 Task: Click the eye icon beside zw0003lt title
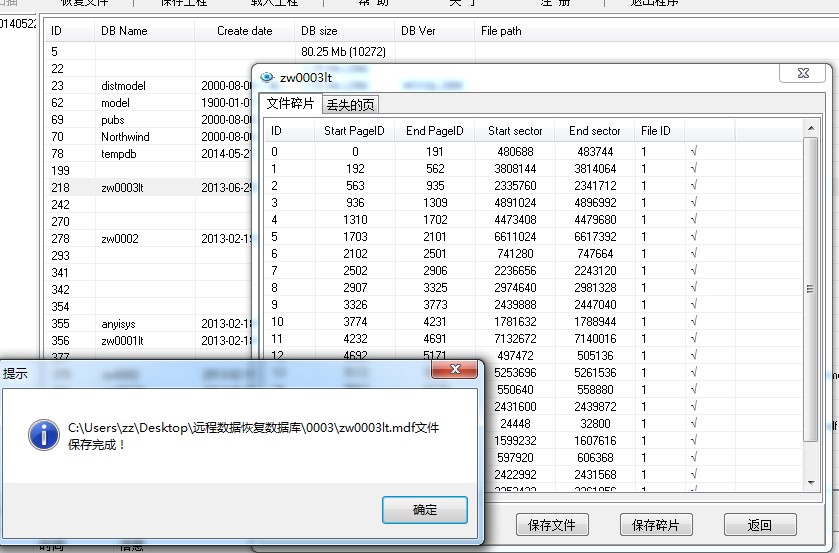pos(266,78)
